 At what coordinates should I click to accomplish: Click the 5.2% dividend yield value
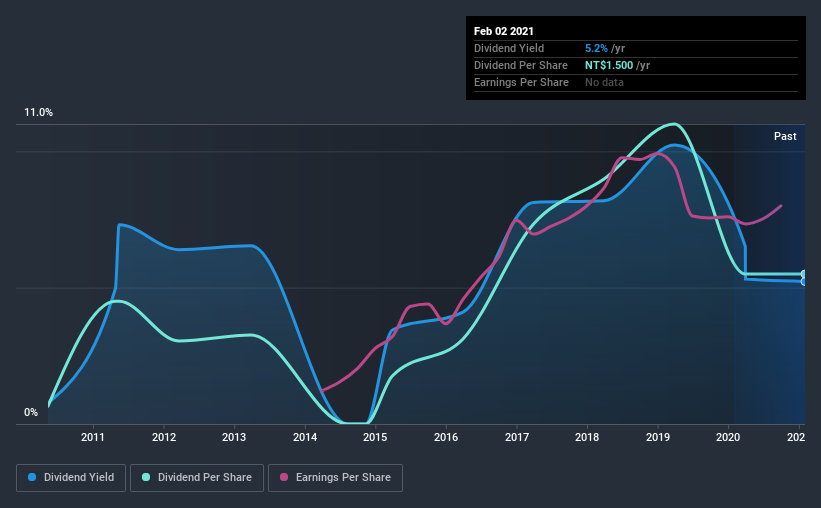pos(596,48)
